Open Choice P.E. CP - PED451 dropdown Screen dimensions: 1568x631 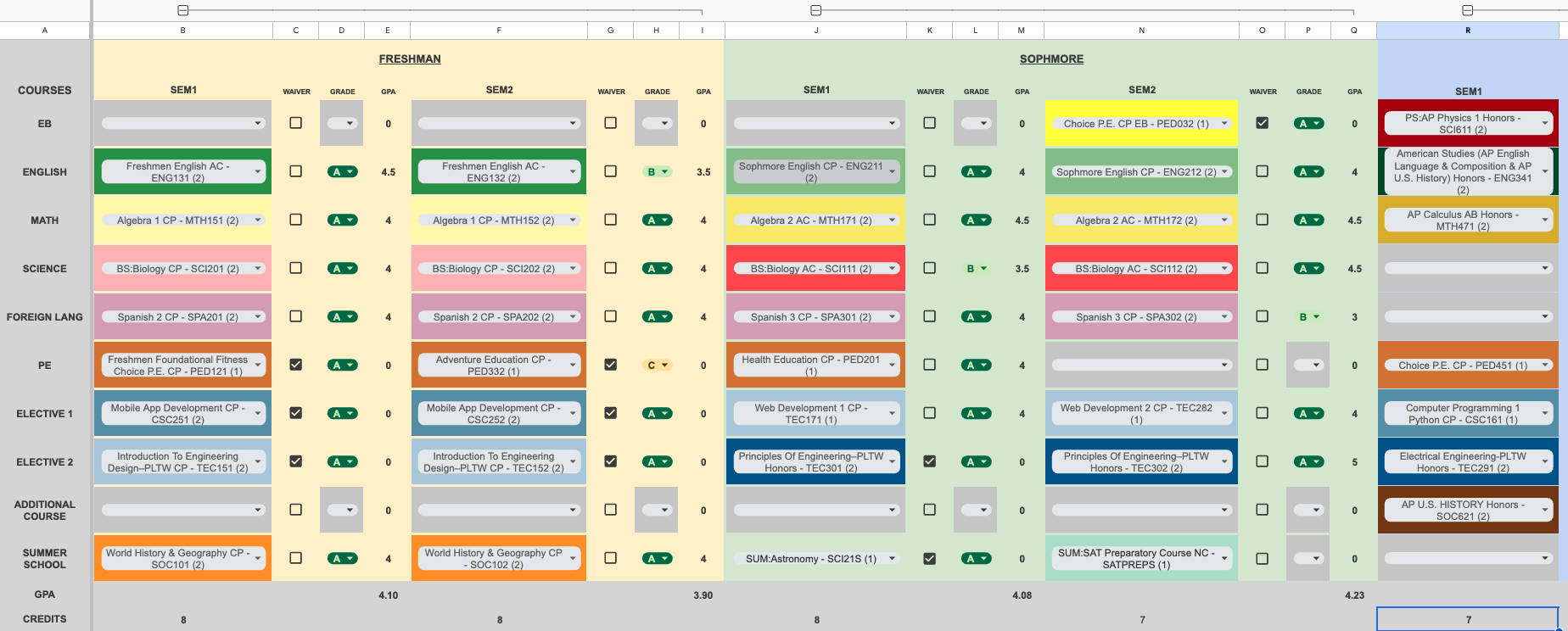click(x=1468, y=366)
